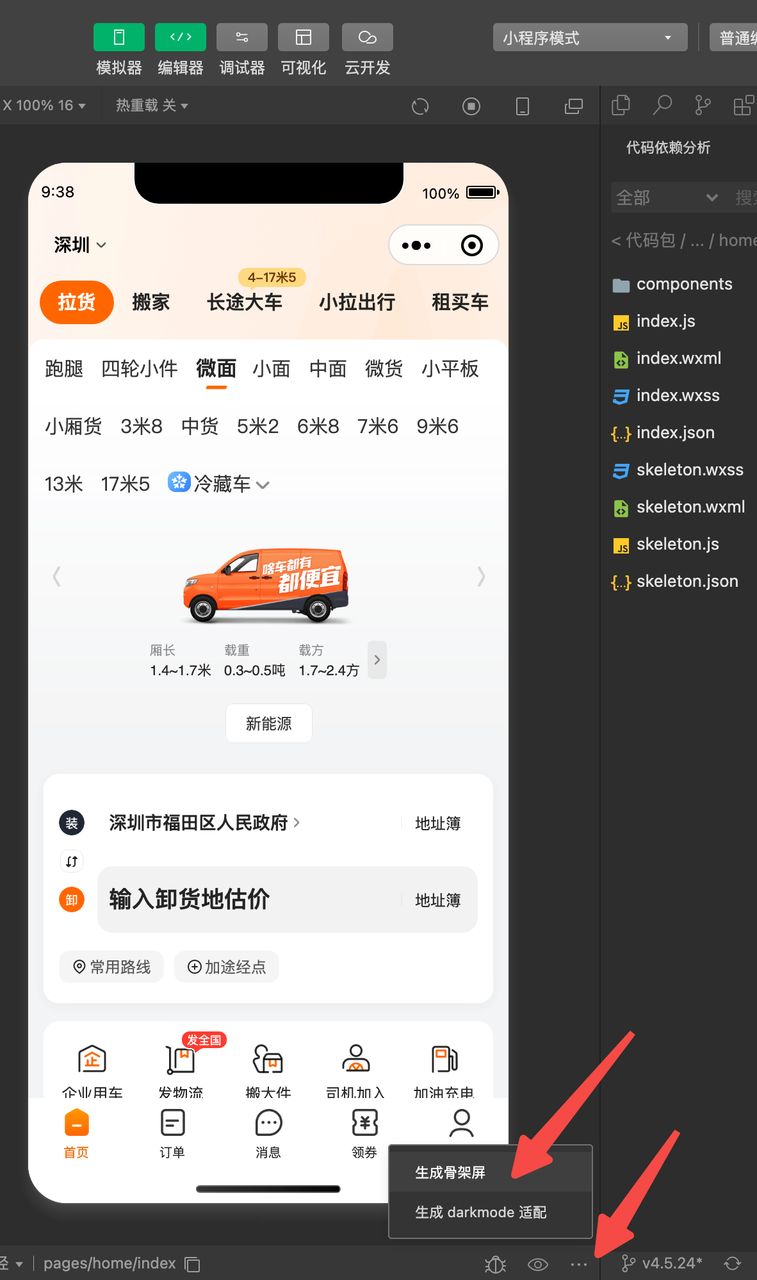Click the orange van image
Image resolution: width=757 pixels, height=1280 pixels.
(267, 584)
